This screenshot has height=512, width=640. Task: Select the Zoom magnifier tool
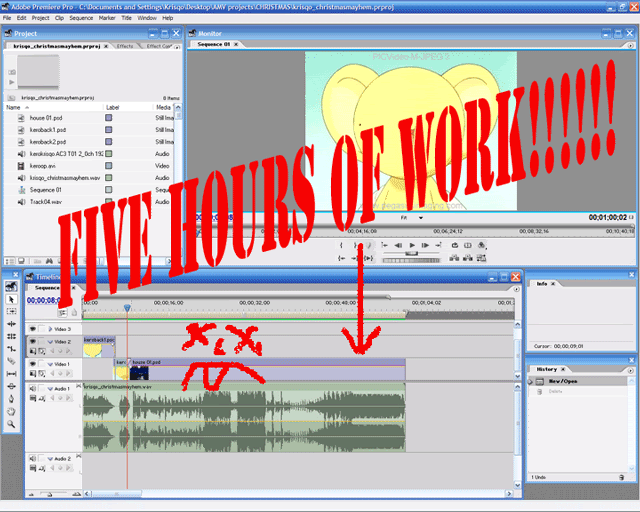click(x=11, y=424)
